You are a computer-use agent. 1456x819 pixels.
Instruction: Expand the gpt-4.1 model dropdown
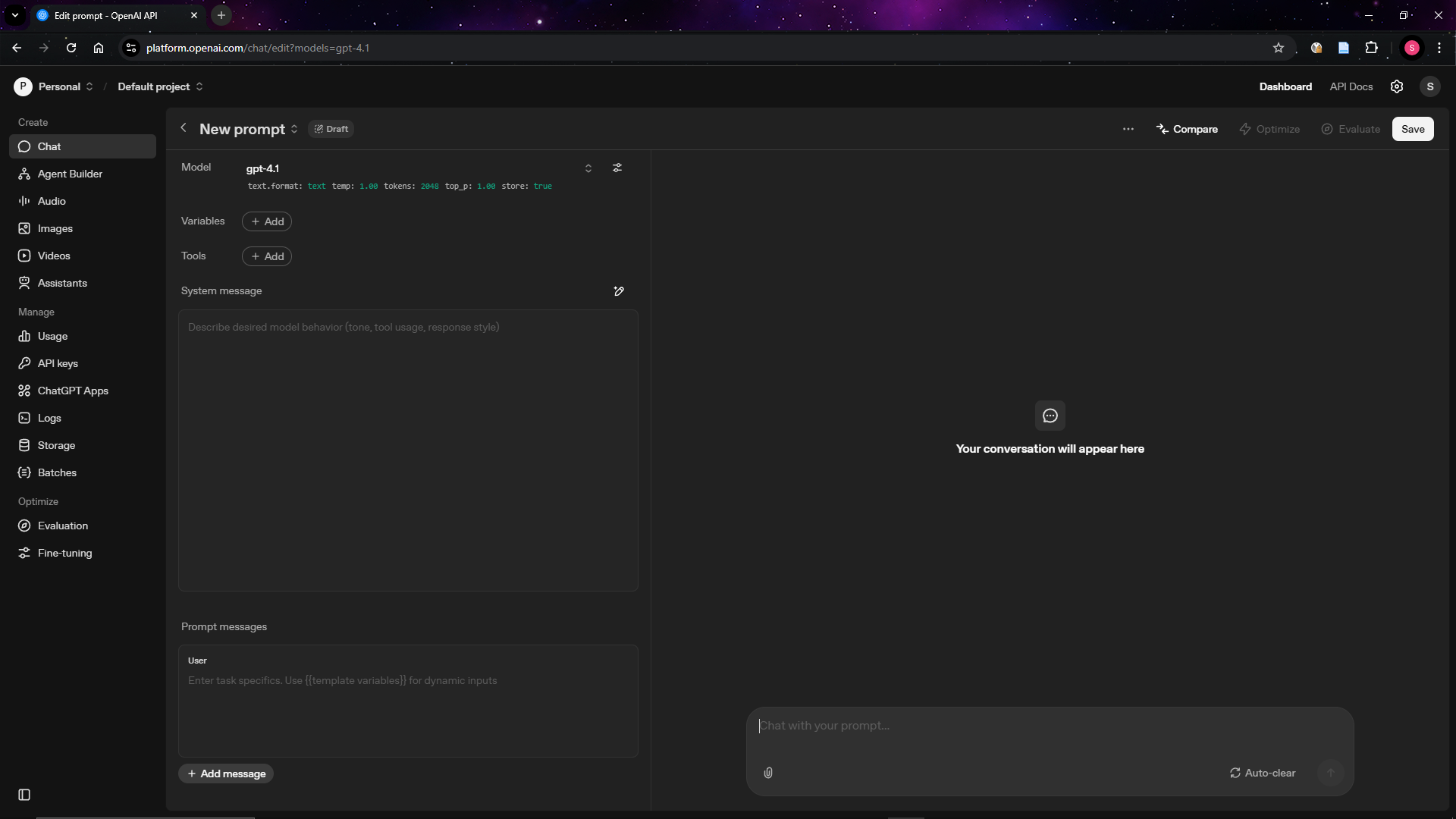coord(588,168)
